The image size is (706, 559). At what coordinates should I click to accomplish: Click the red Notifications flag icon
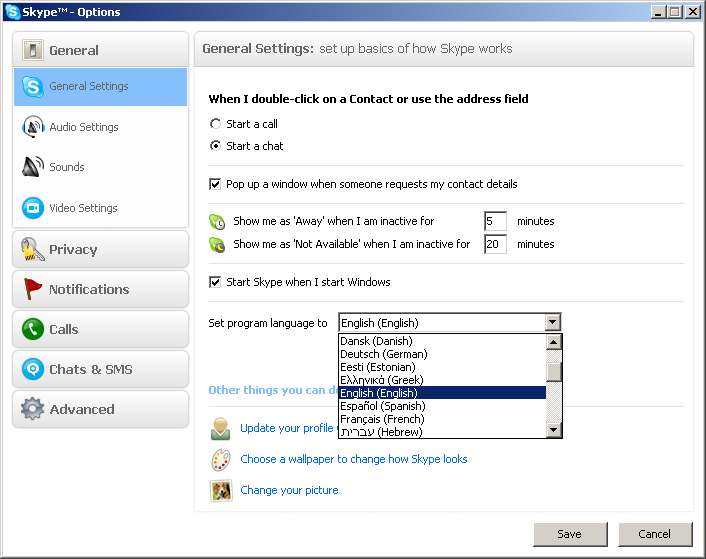(x=33, y=289)
